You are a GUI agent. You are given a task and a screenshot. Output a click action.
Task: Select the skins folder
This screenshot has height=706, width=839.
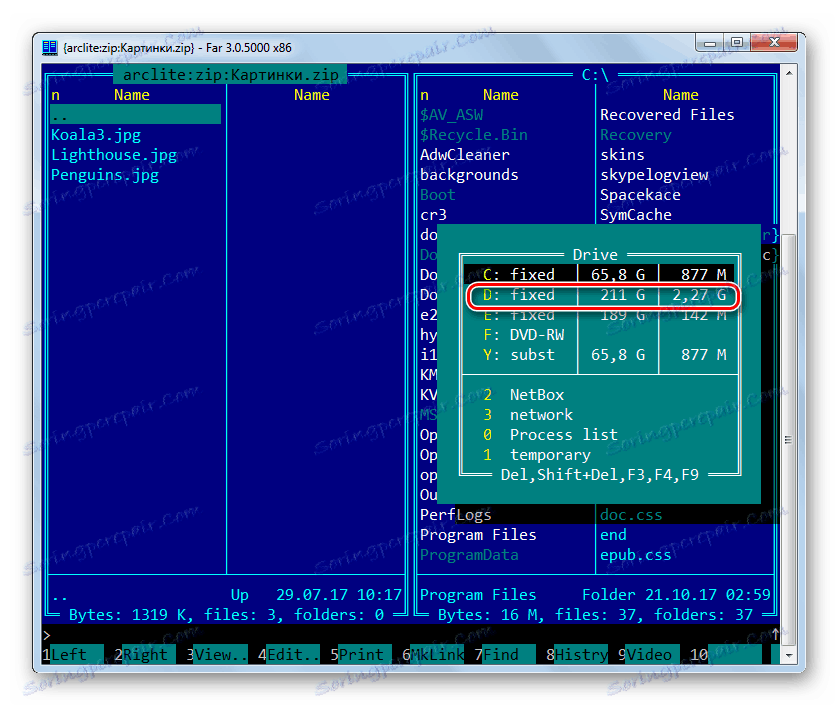(x=622, y=155)
